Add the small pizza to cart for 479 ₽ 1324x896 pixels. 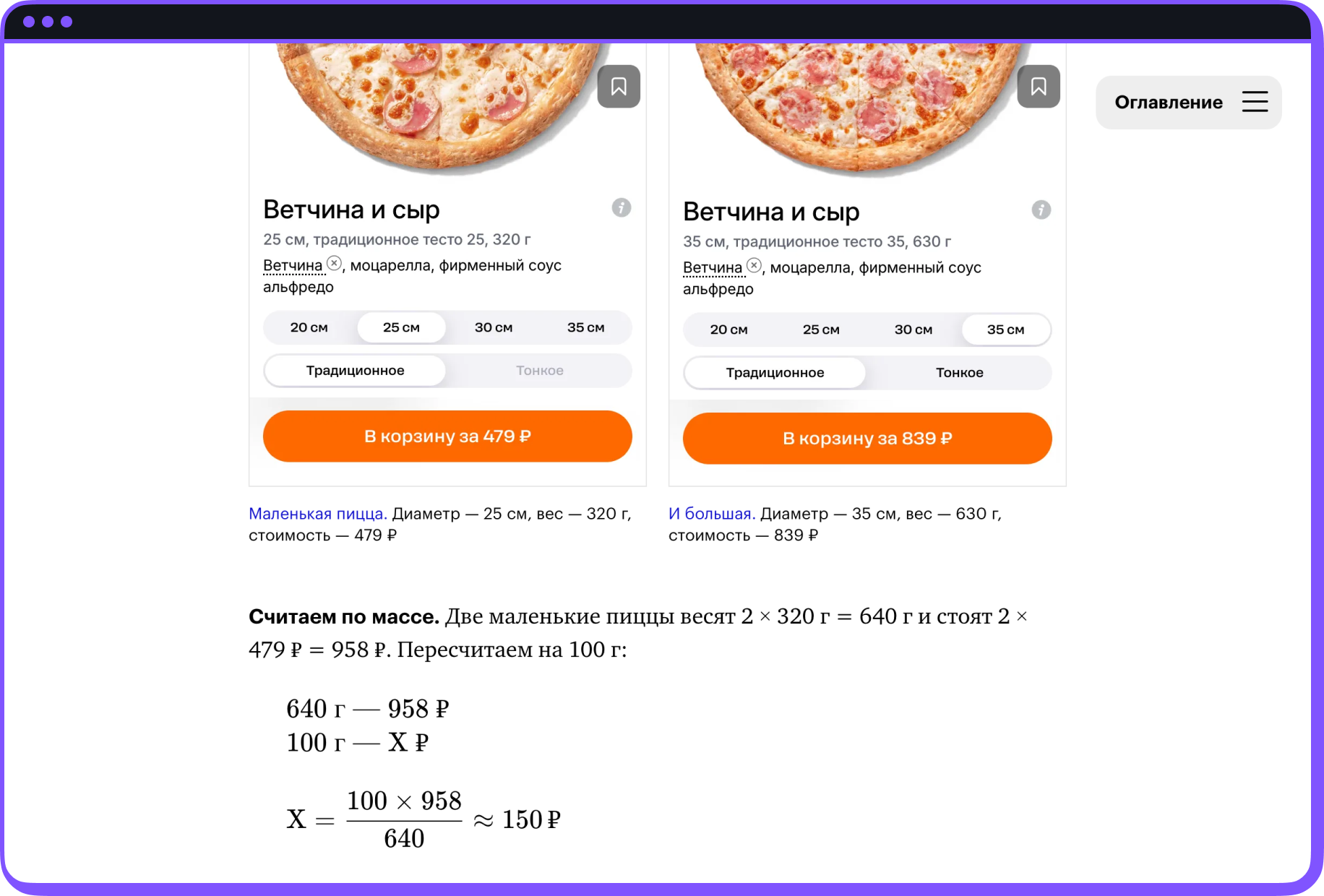pos(447,436)
